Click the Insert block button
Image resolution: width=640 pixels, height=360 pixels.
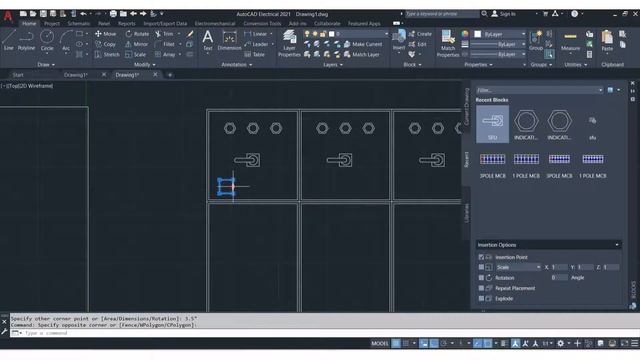pos(399,40)
